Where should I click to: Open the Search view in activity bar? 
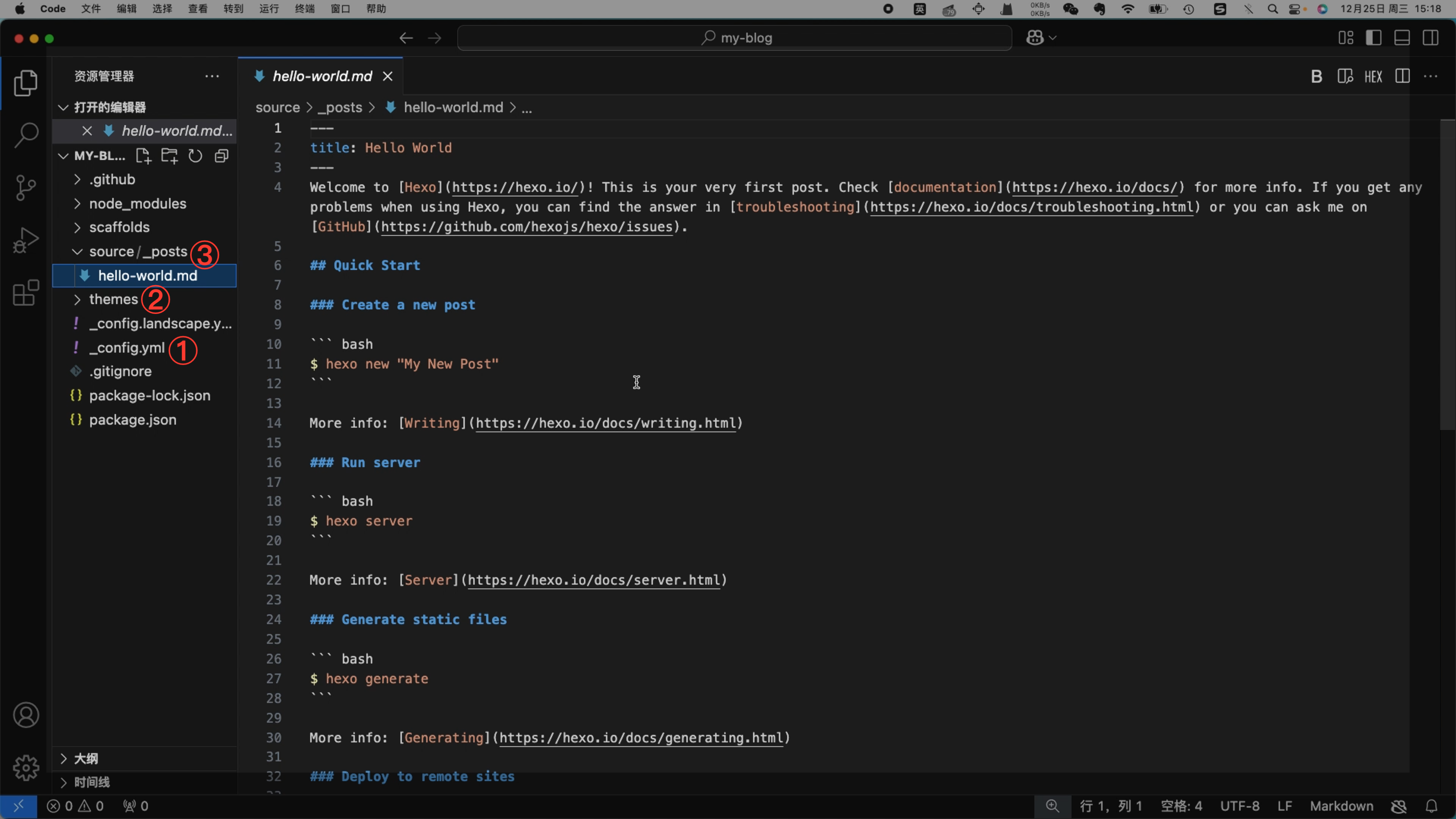click(x=25, y=136)
